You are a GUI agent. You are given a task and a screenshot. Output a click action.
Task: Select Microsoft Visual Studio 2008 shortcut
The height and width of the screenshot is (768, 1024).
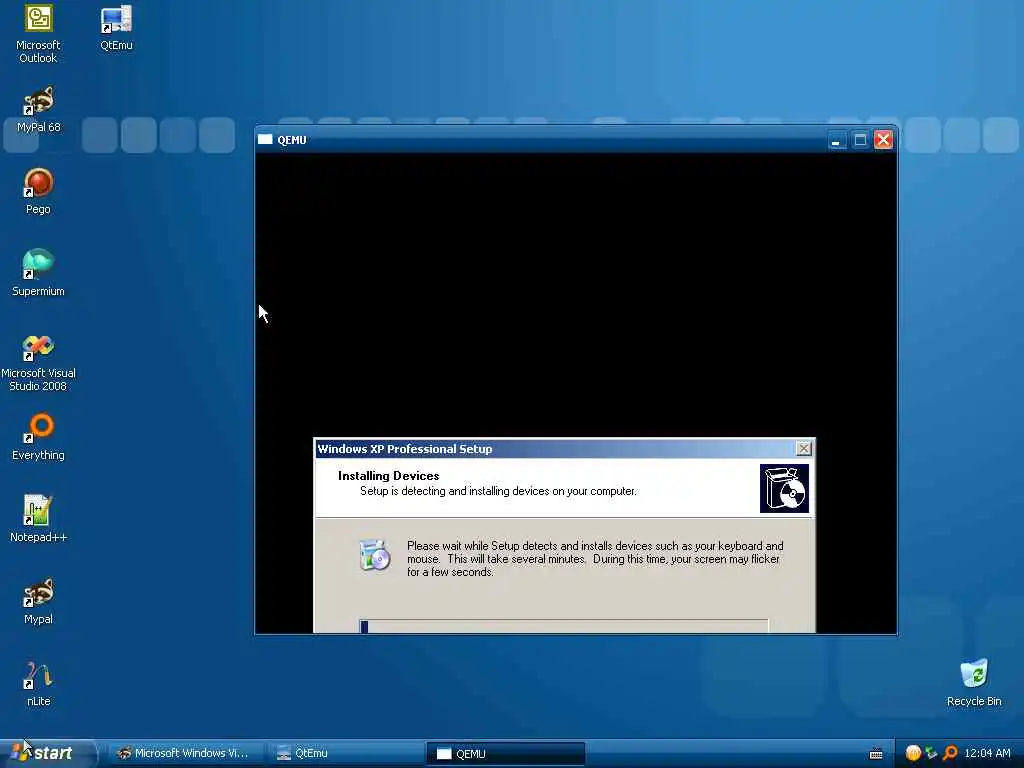38,362
